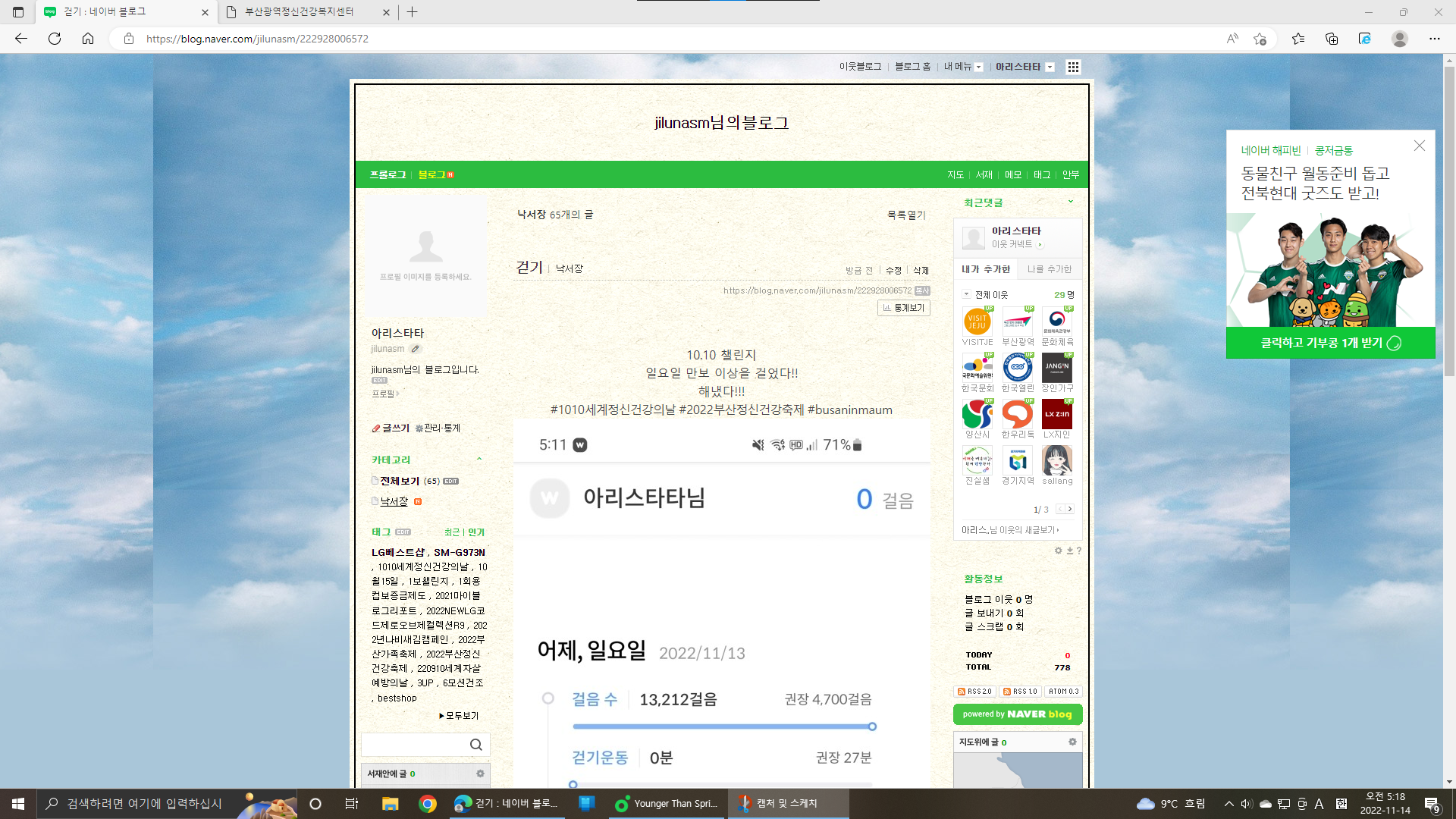Open the 아리스타타 account dropdown
Viewport: 1456px width, 819px height.
pyautogui.click(x=1050, y=67)
